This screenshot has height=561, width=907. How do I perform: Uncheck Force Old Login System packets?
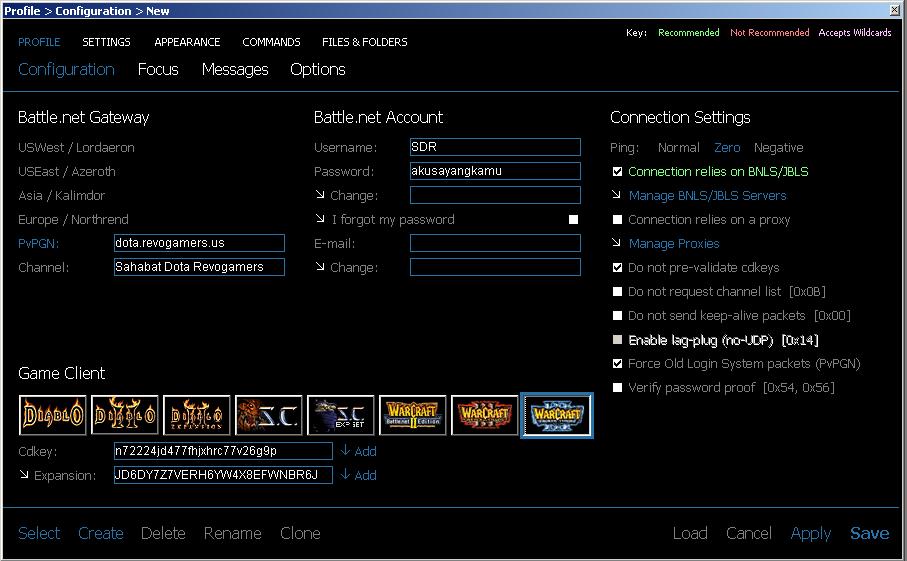point(617,364)
